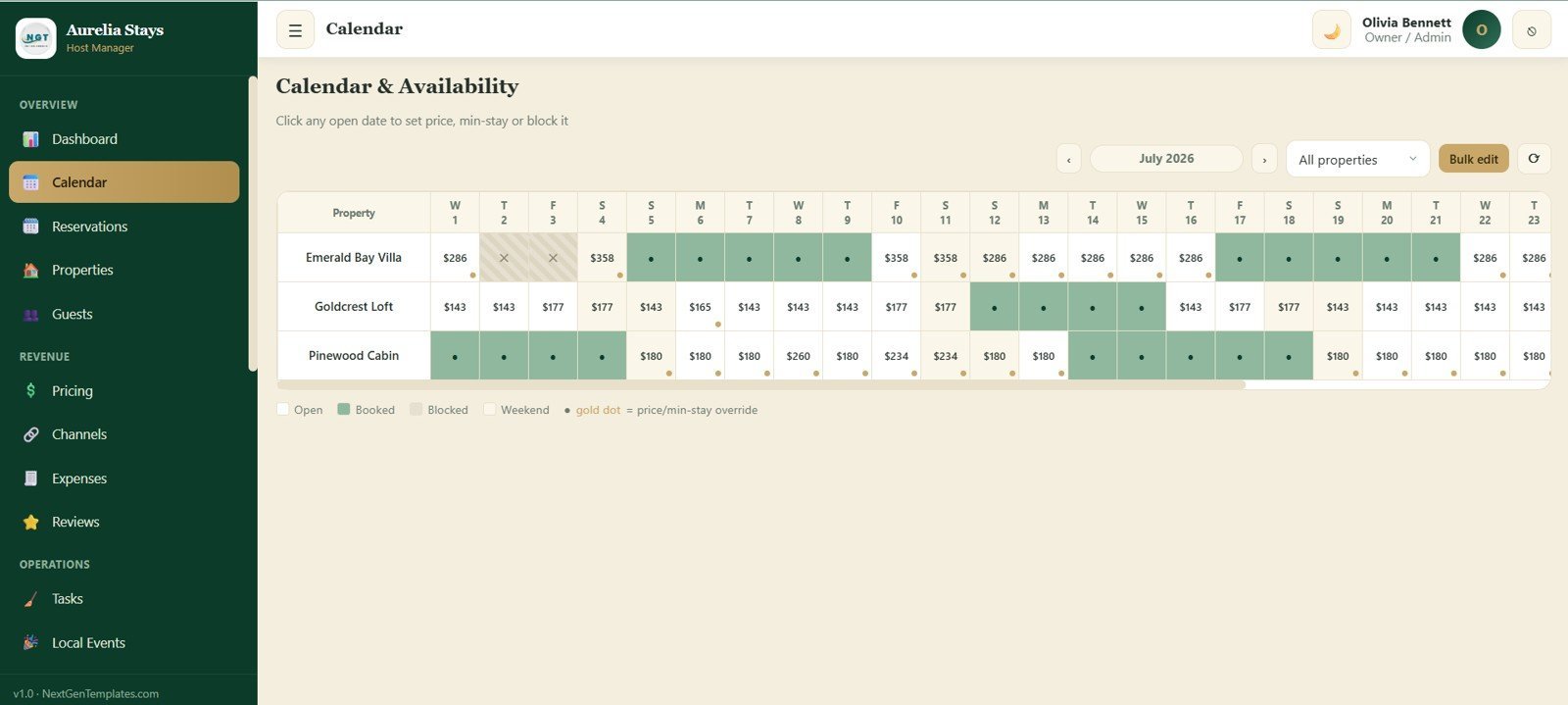Click the Emerald Bay Villa row label
Image resolution: width=1568 pixels, height=705 pixels.
(x=354, y=258)
